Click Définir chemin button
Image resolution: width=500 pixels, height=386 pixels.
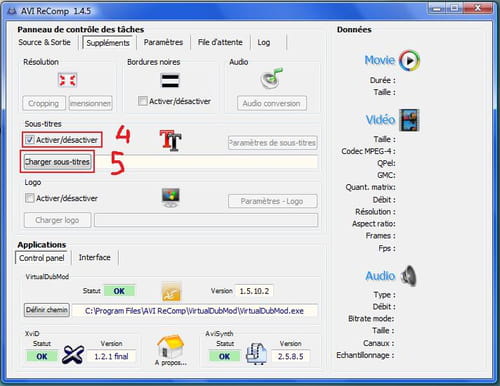pos(47,310)
